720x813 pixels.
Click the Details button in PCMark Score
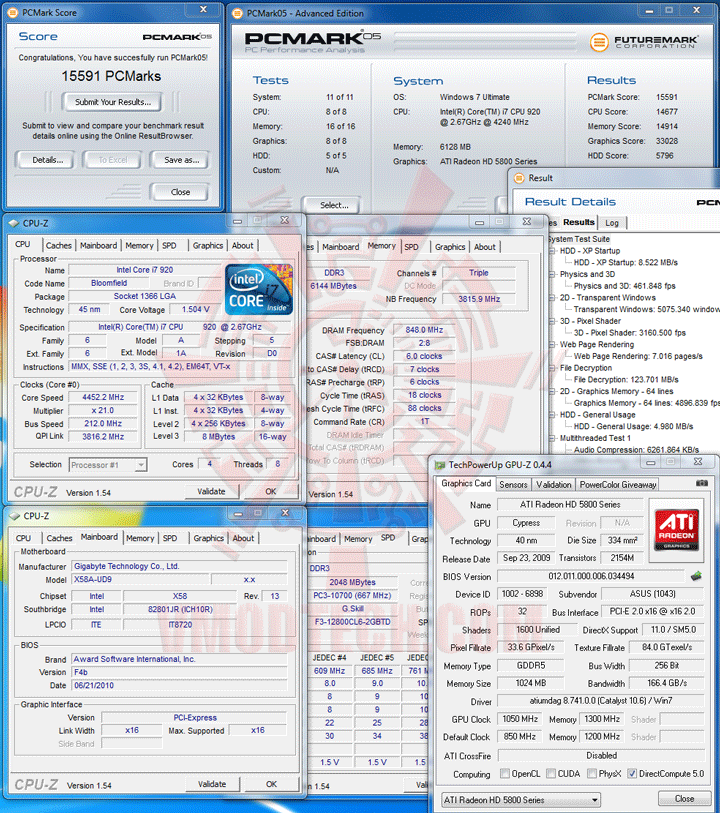pos(47,160)
